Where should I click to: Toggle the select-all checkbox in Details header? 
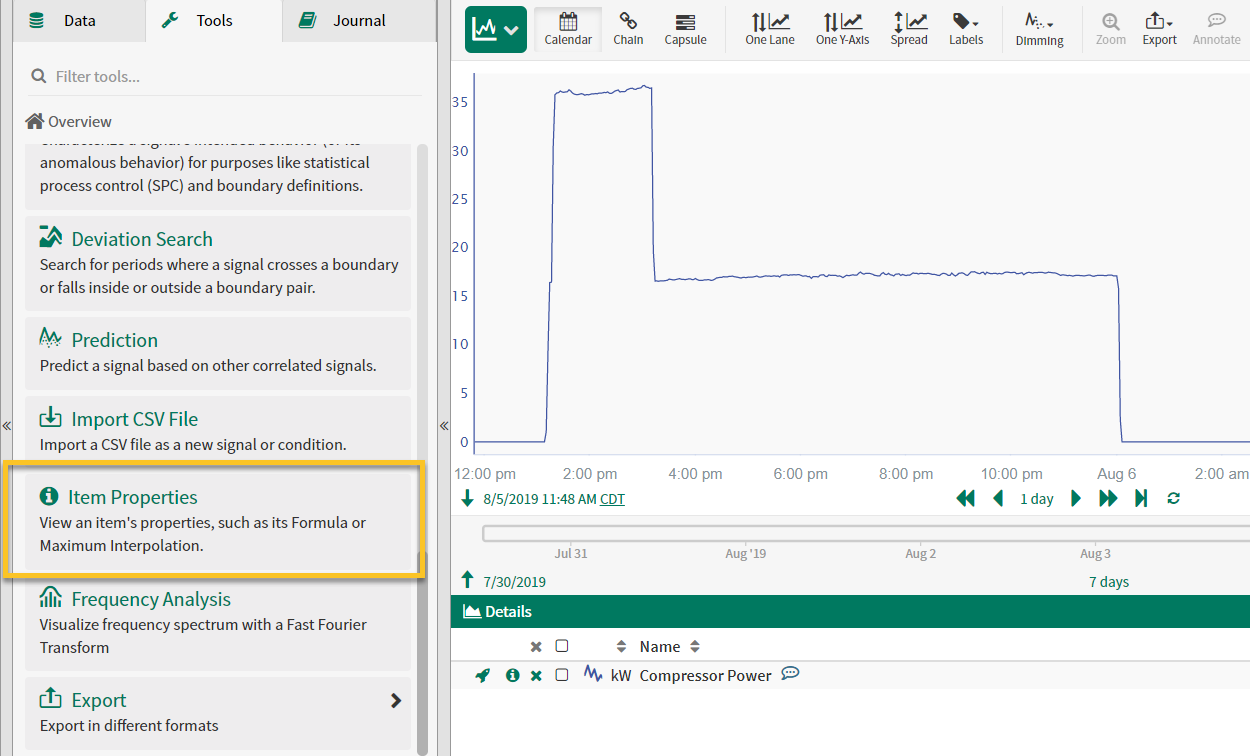562,646
